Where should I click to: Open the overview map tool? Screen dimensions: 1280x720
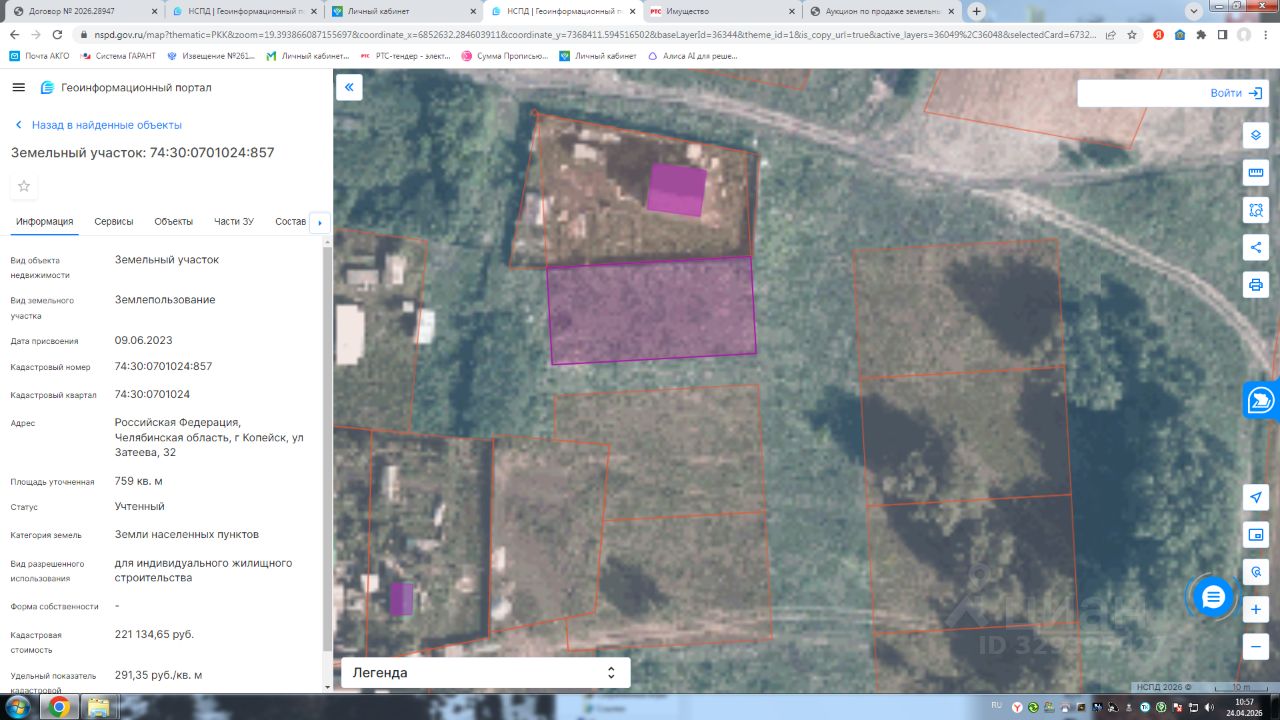click(1256, 535)
